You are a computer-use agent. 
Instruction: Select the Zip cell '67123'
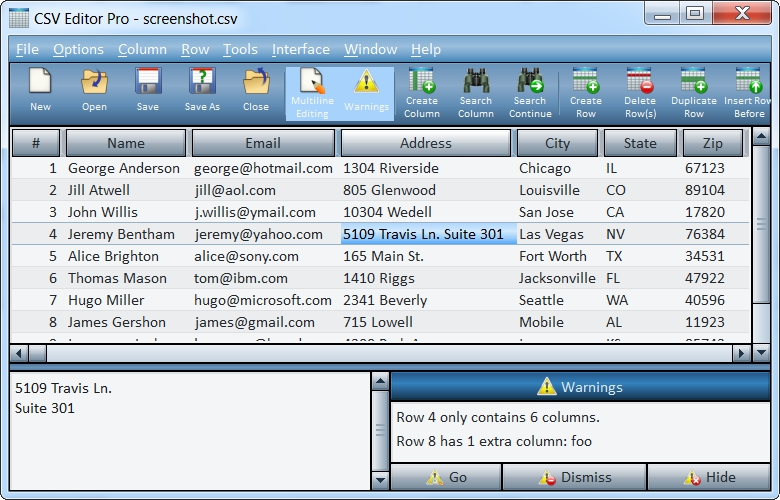coord(705,168)
